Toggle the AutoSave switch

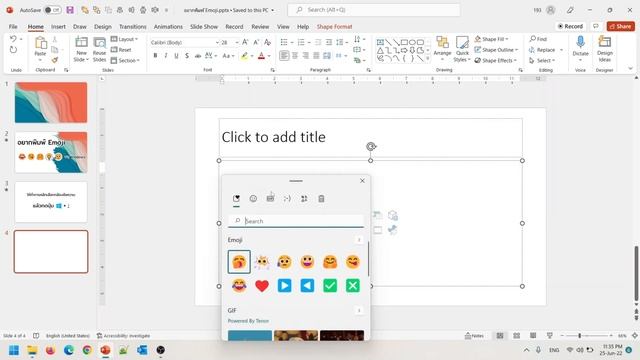(52, 10)
